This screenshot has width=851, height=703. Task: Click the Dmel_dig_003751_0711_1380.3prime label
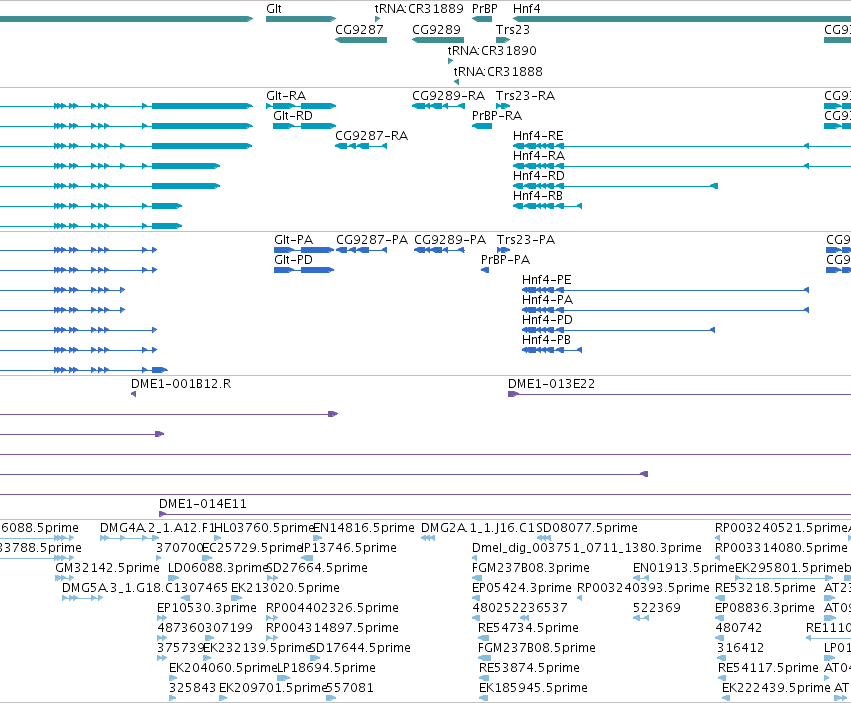coord(587,548)
